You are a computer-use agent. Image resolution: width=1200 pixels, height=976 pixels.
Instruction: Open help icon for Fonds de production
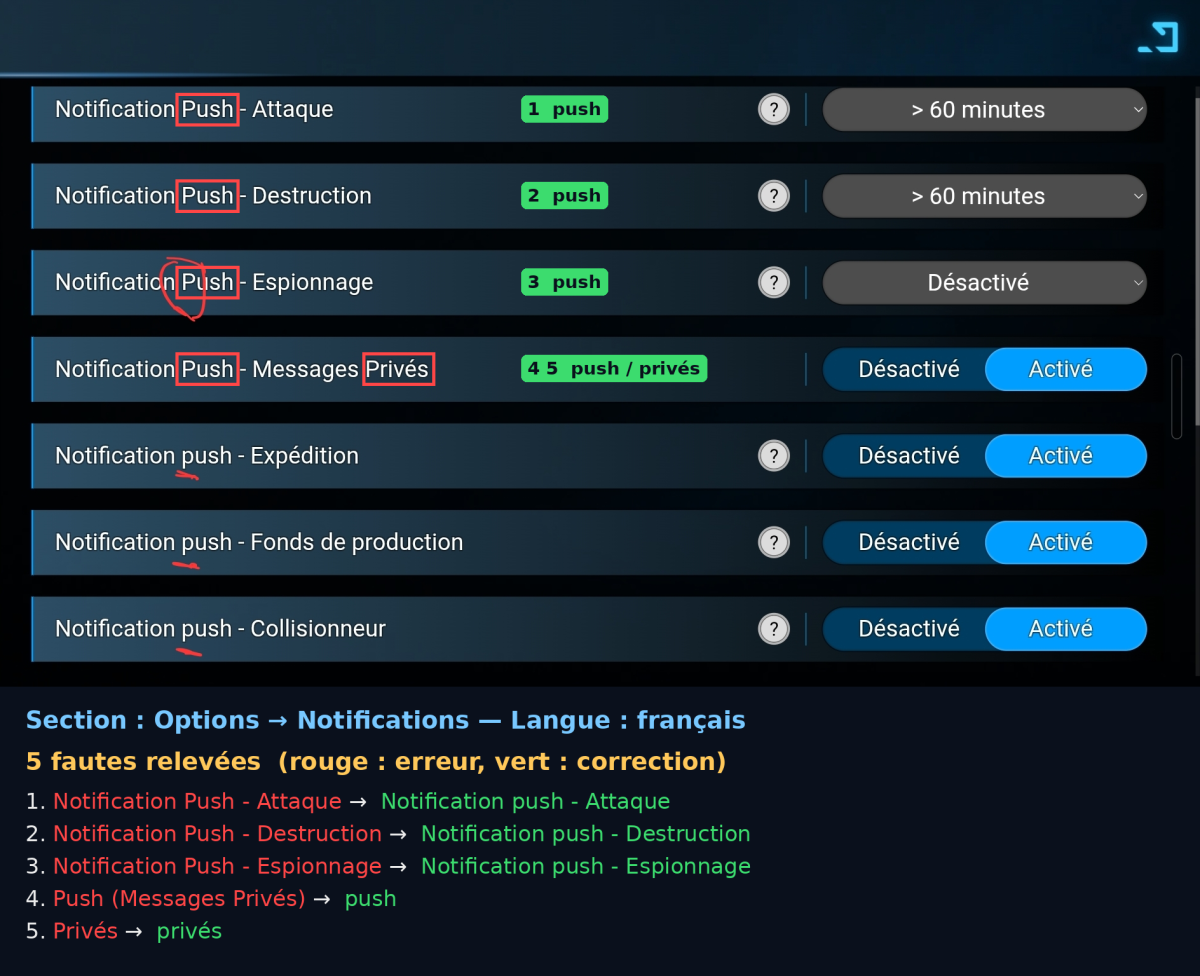coord(774,542)
